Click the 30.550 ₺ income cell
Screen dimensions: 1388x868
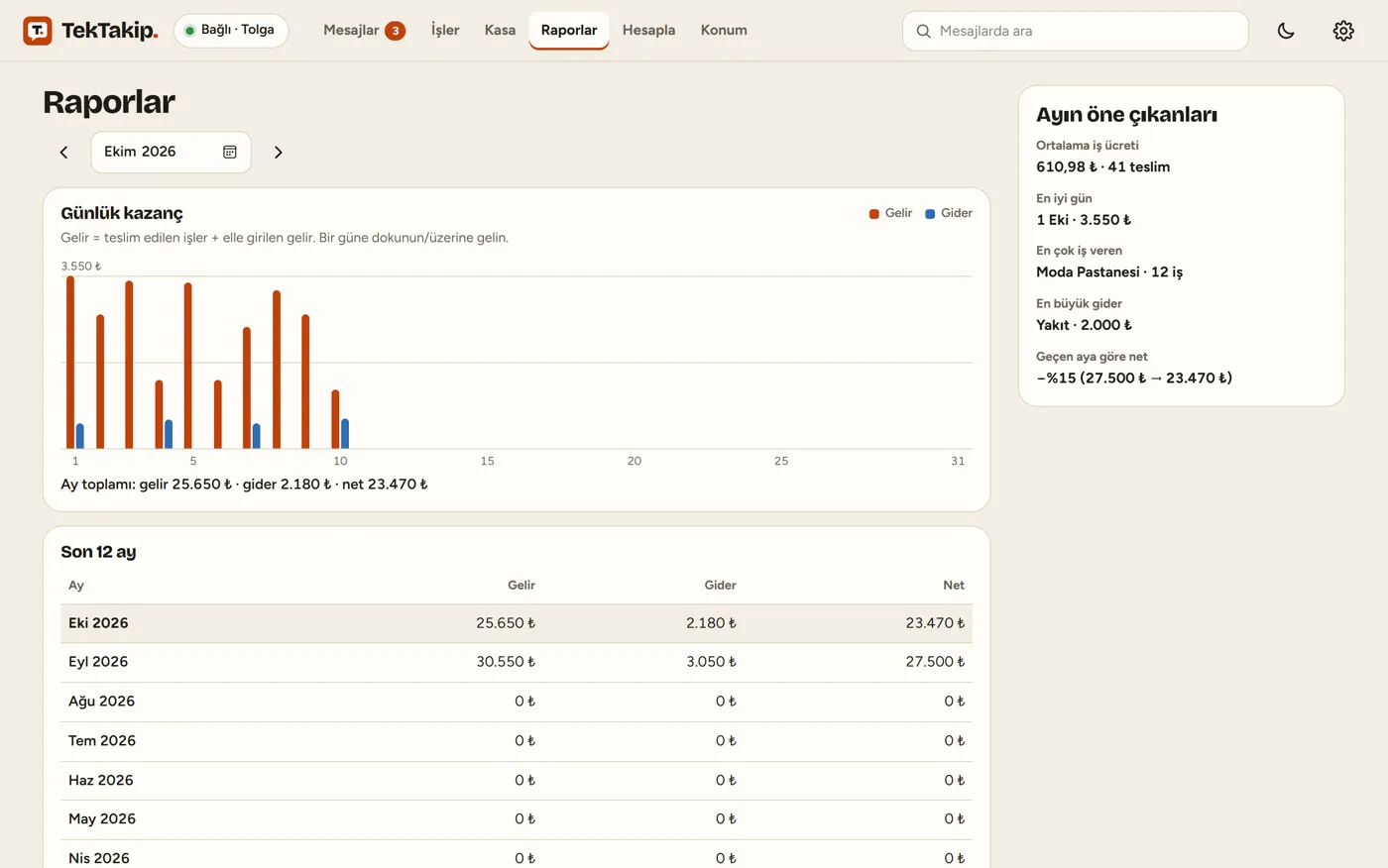pos(506,662)
